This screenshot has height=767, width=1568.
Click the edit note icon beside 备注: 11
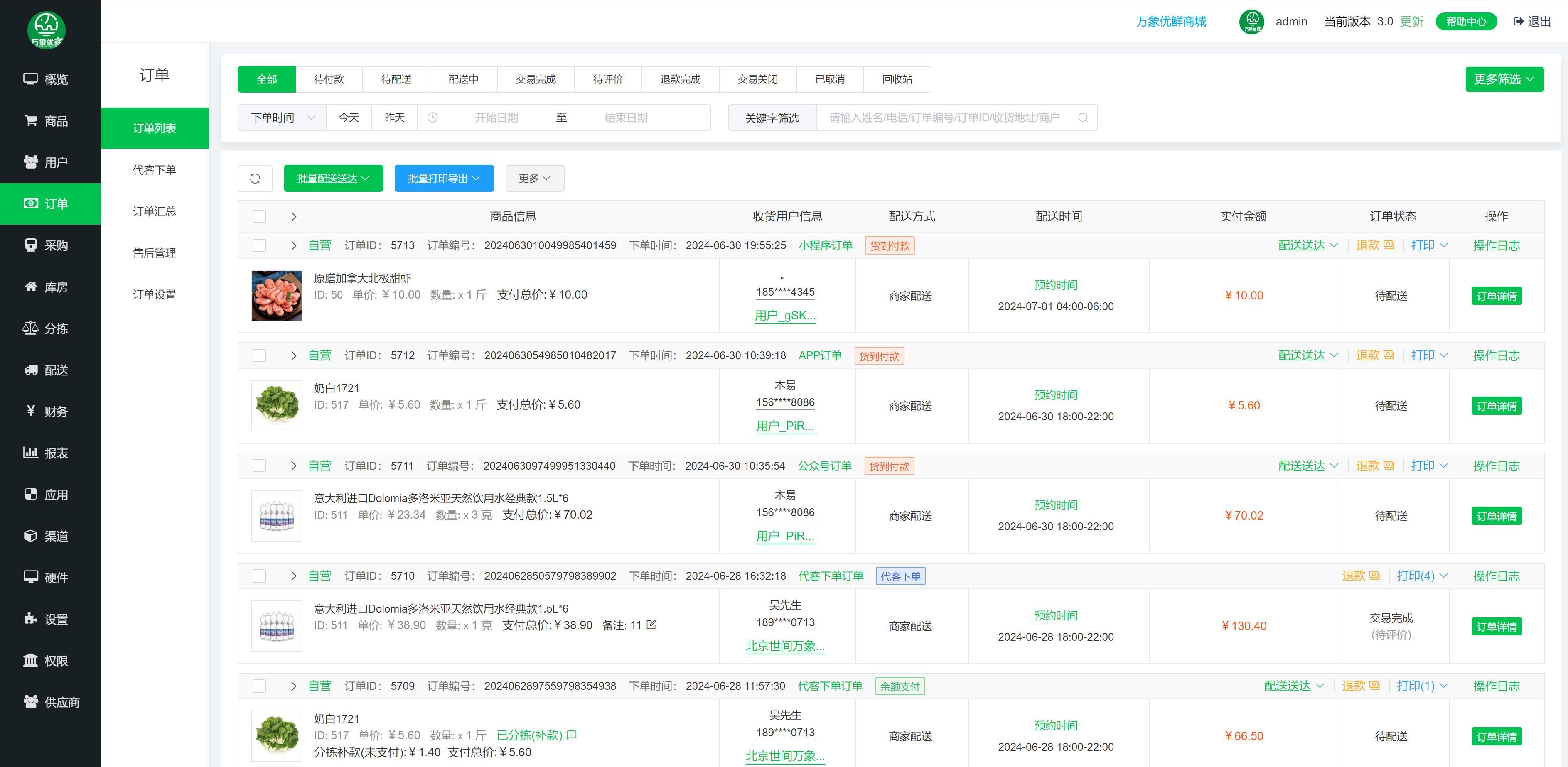click(x=651, y=625)
